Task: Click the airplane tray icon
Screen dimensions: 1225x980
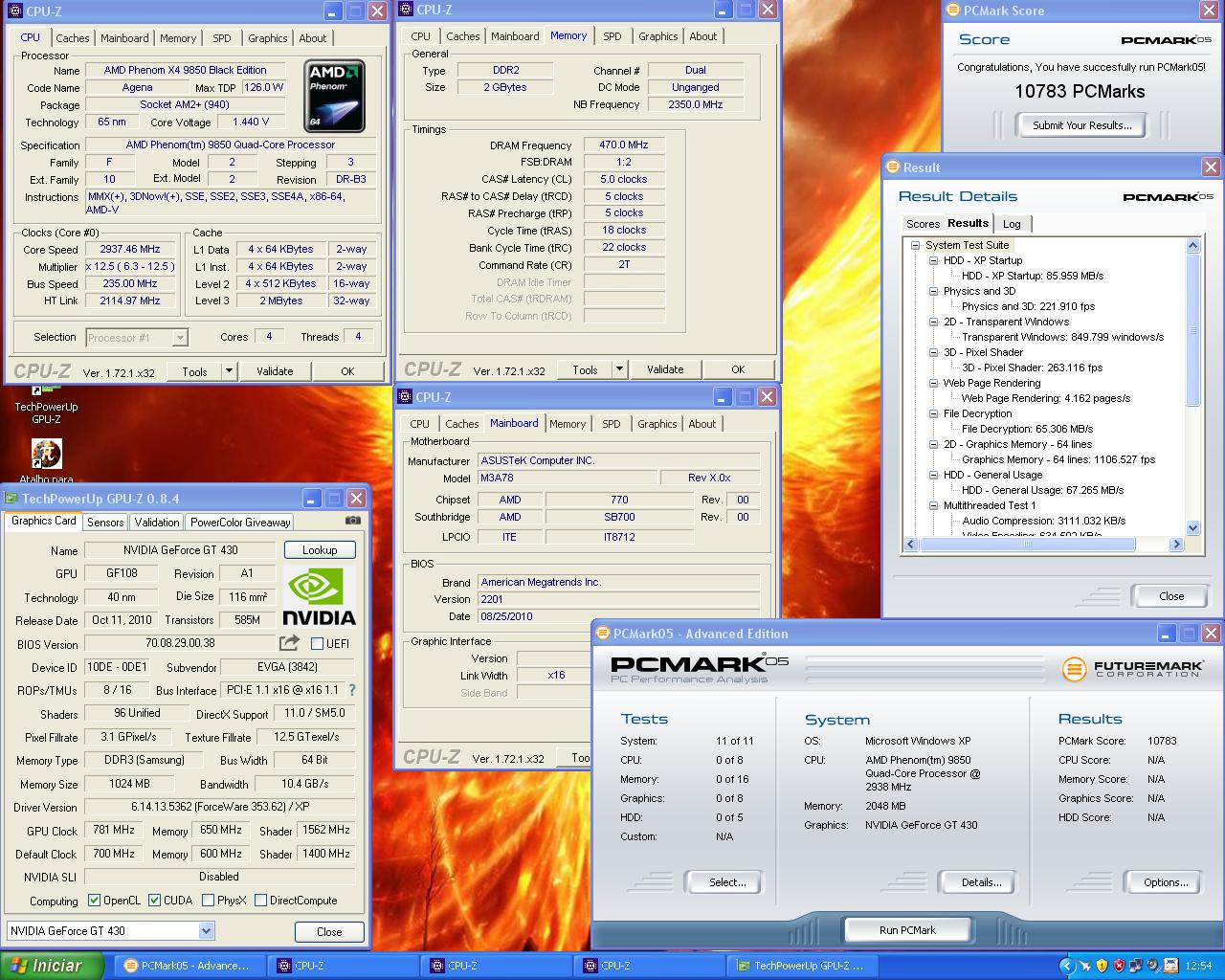Action: [x=1085, y=966]
